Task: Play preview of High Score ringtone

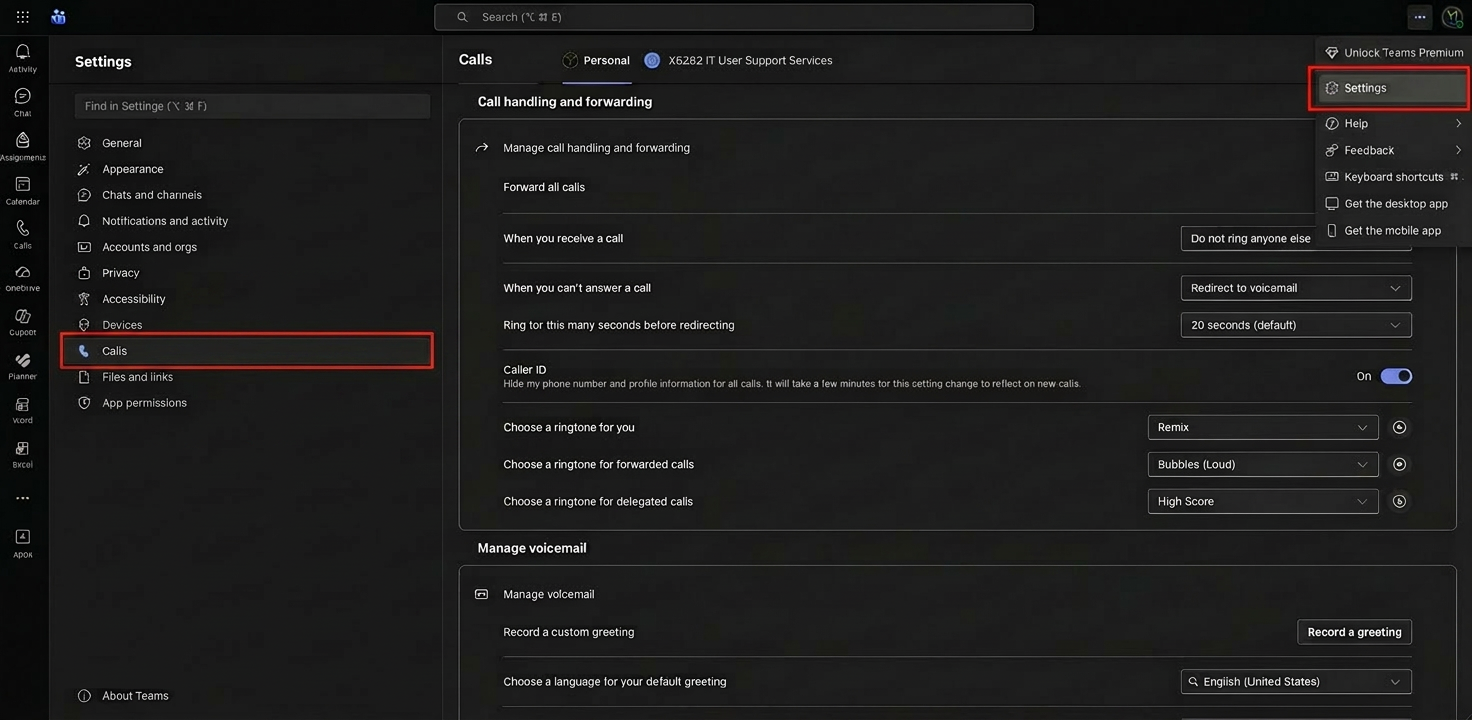Action: point(1399,501)
